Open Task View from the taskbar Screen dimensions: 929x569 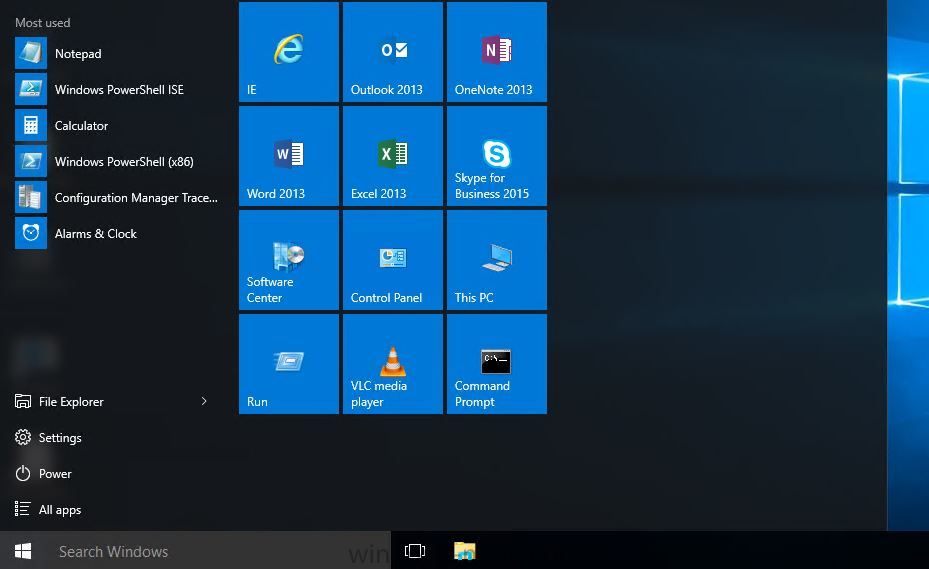point(415,551)
